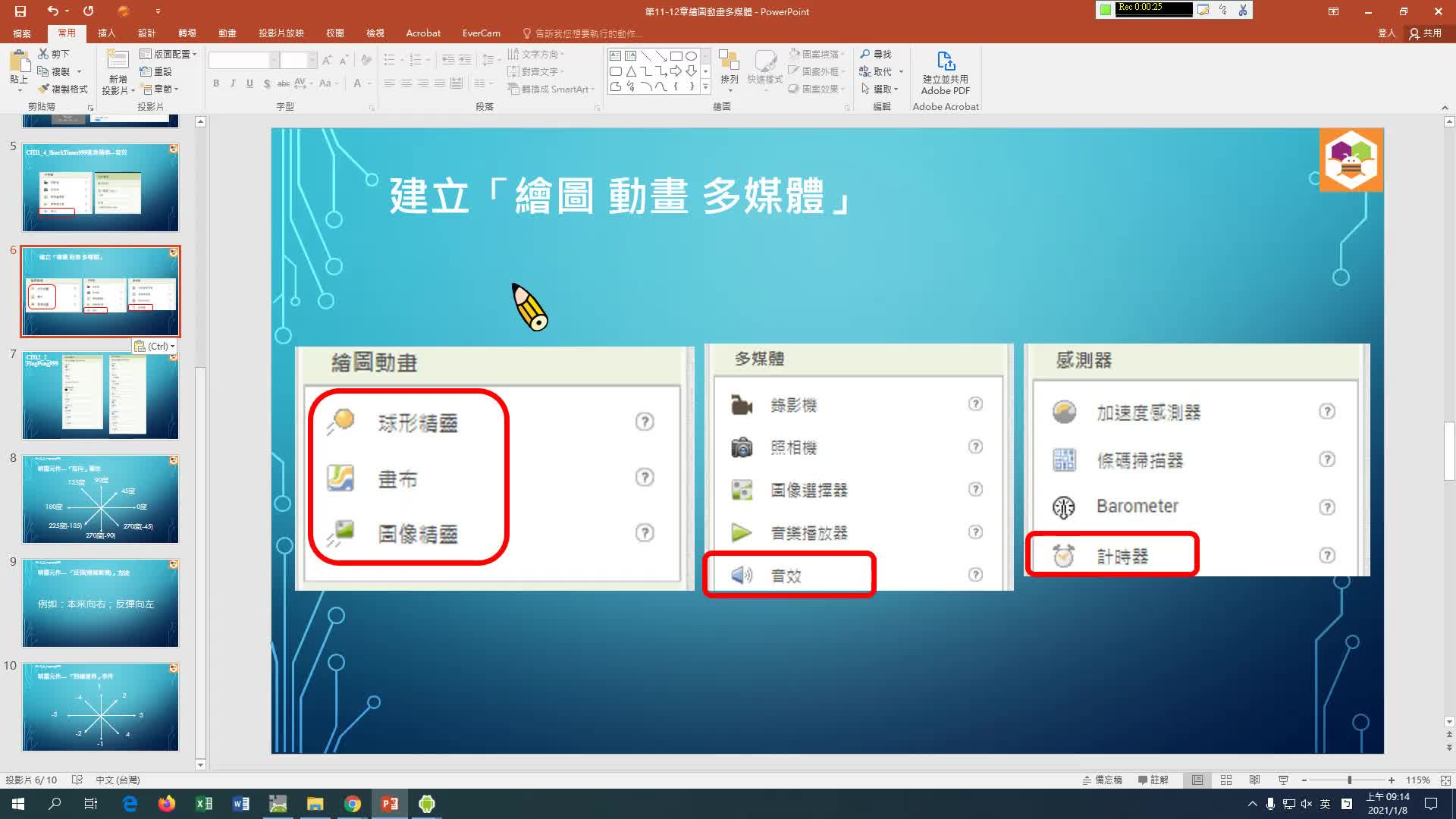1456x819 pixels.
Task: Open Word from the taskbar
Action: tap(241, 804)
